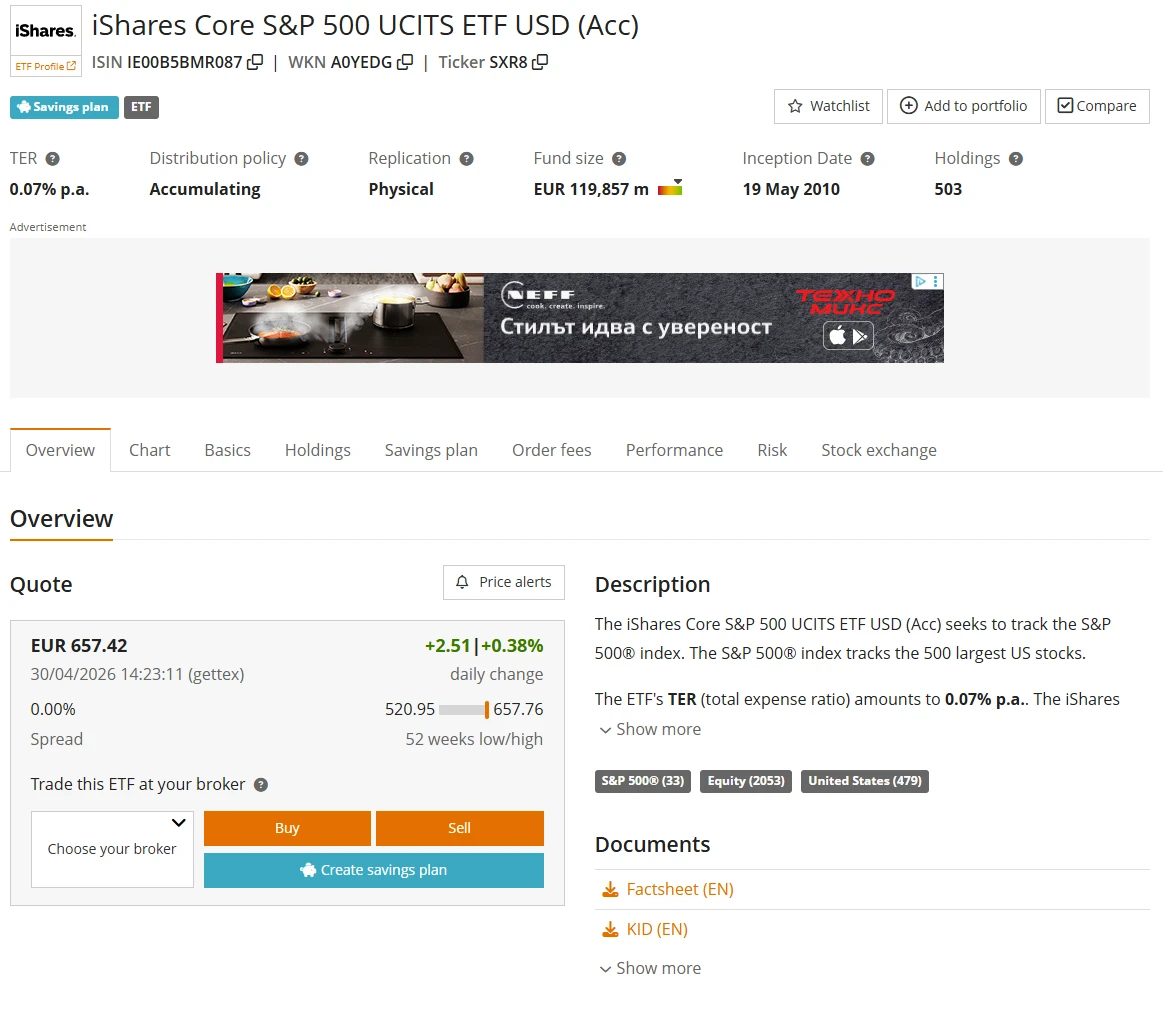Copy the SXR8 ticker using copy icon
Image resolution: width=1163 pixels, height=1022 pixels.
click(x=540, y=62)
